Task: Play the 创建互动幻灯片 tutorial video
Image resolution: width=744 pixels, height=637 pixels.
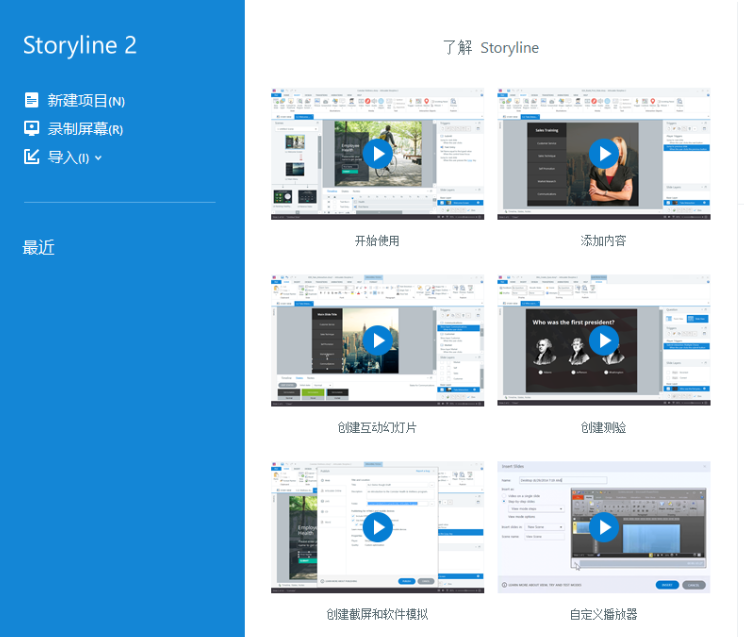Action: 377,340
